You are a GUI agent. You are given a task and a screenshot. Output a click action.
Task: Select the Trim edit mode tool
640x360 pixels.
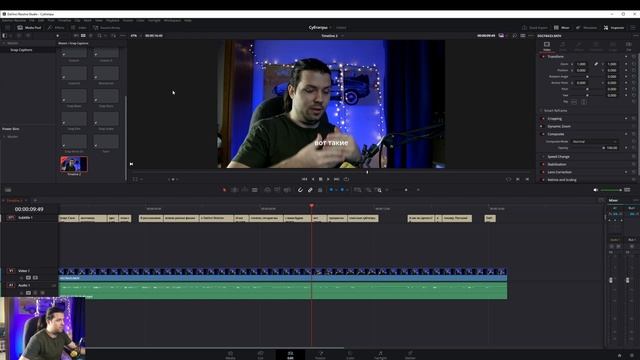[235, 190]
